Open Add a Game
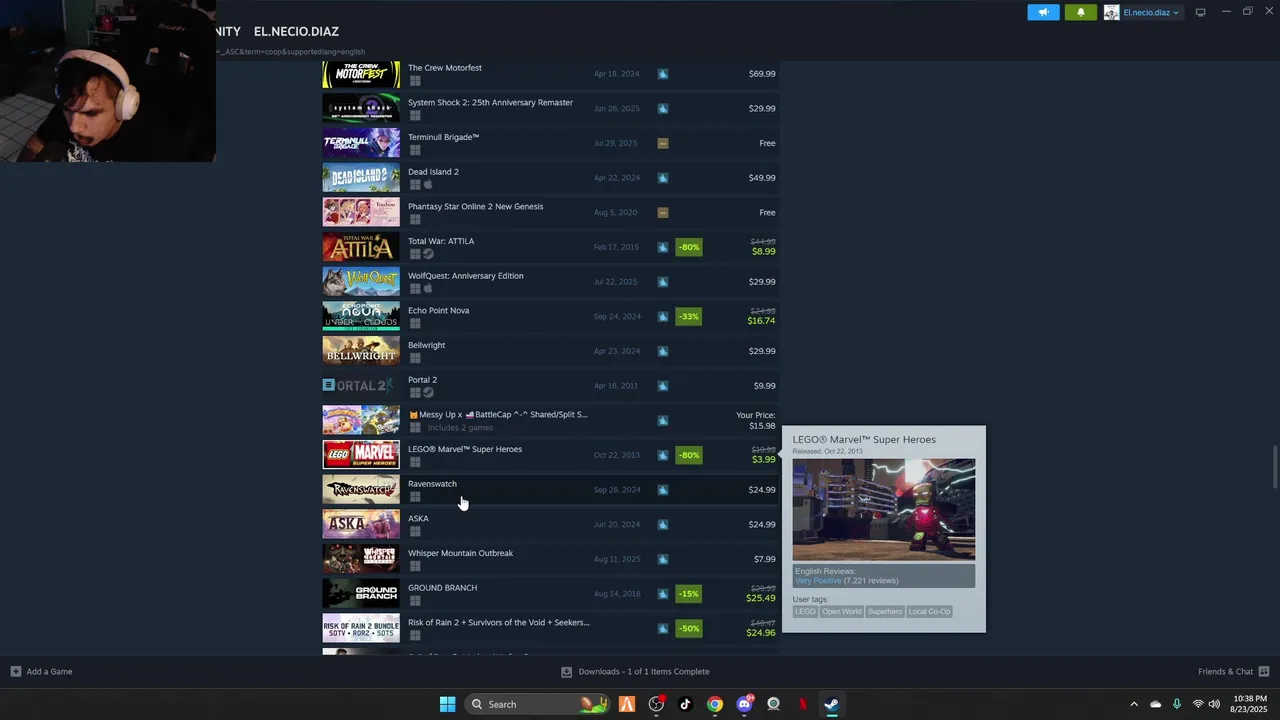 click(x=41, y=671)
